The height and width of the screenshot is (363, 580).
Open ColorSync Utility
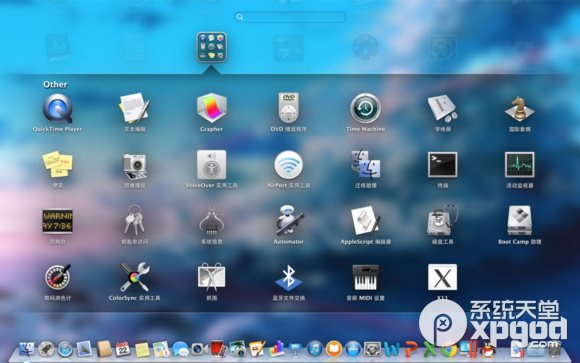point(135,277)
